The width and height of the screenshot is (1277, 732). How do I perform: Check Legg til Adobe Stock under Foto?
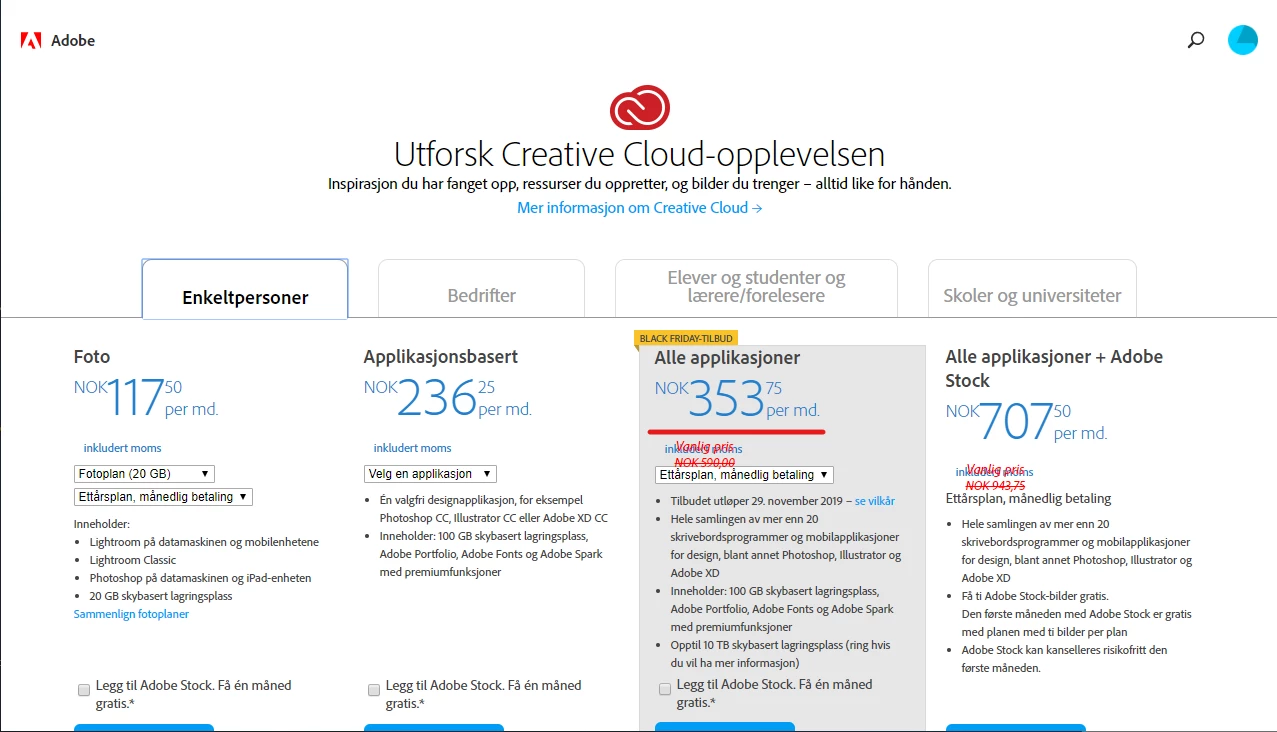84,690
